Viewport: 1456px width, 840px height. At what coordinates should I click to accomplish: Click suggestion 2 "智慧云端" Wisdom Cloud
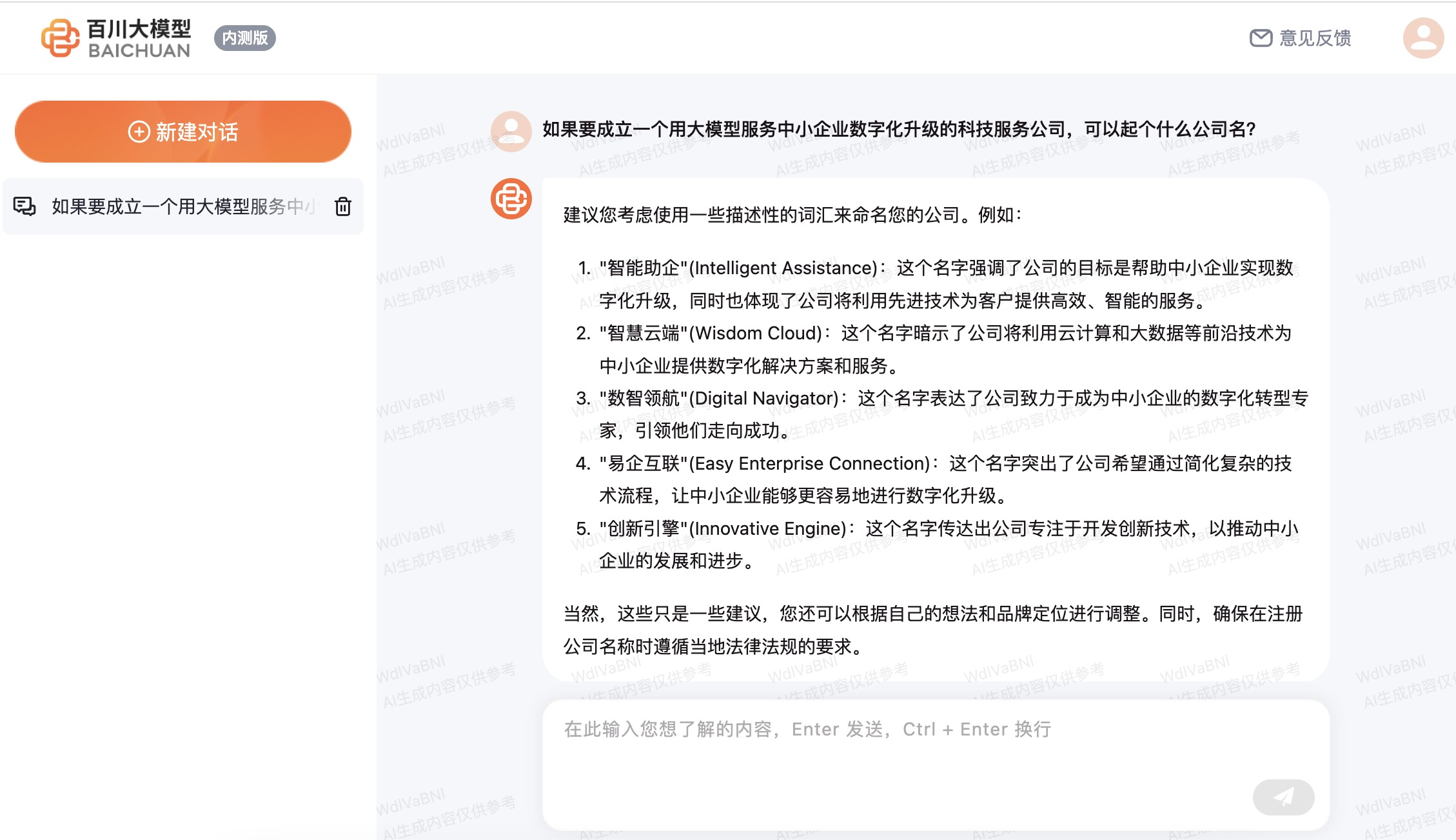coord(711,333)
